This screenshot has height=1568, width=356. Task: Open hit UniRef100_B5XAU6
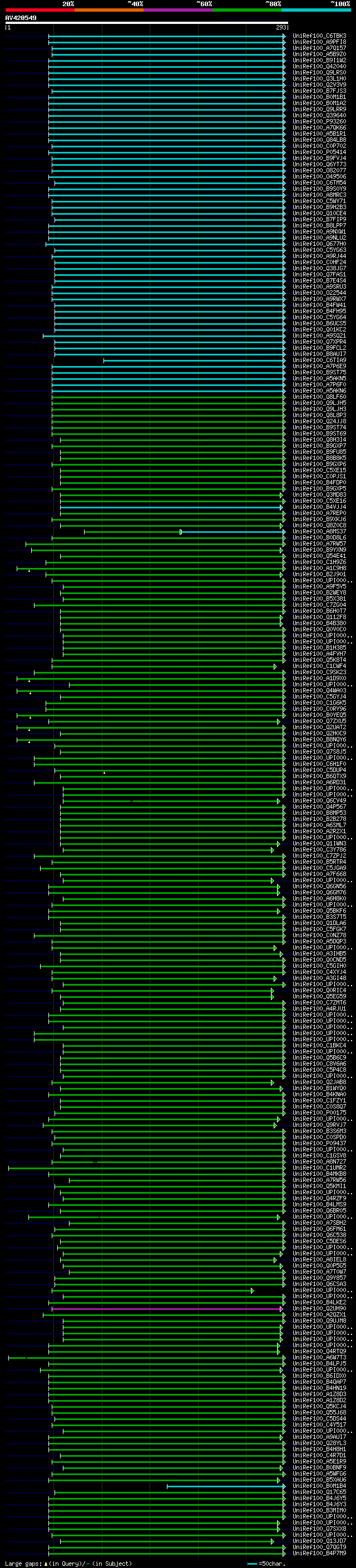pyautogui.click(x=319, y=1480)
